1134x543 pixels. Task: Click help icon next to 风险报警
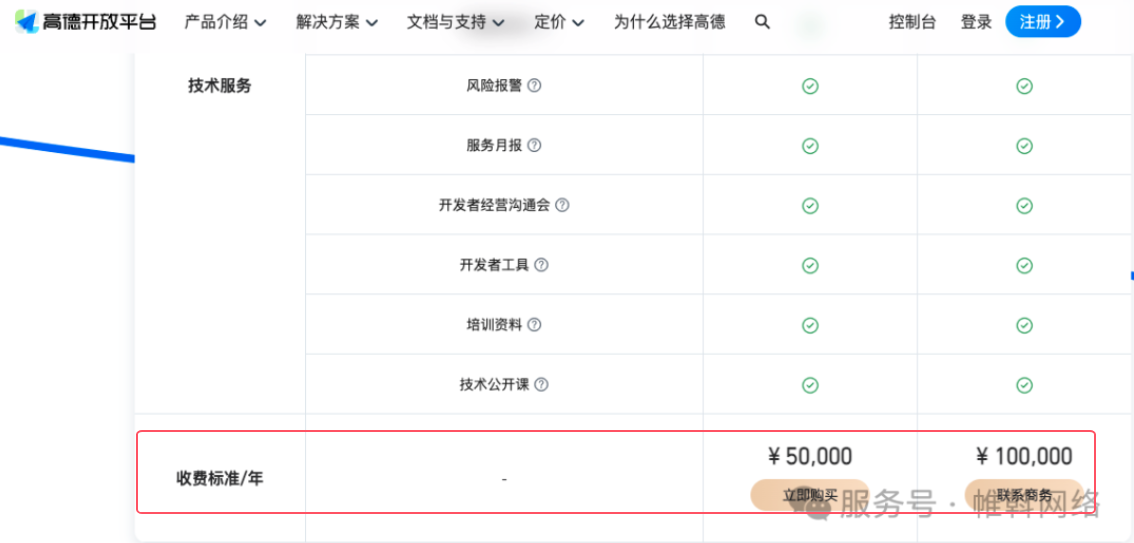coord(534,86)
